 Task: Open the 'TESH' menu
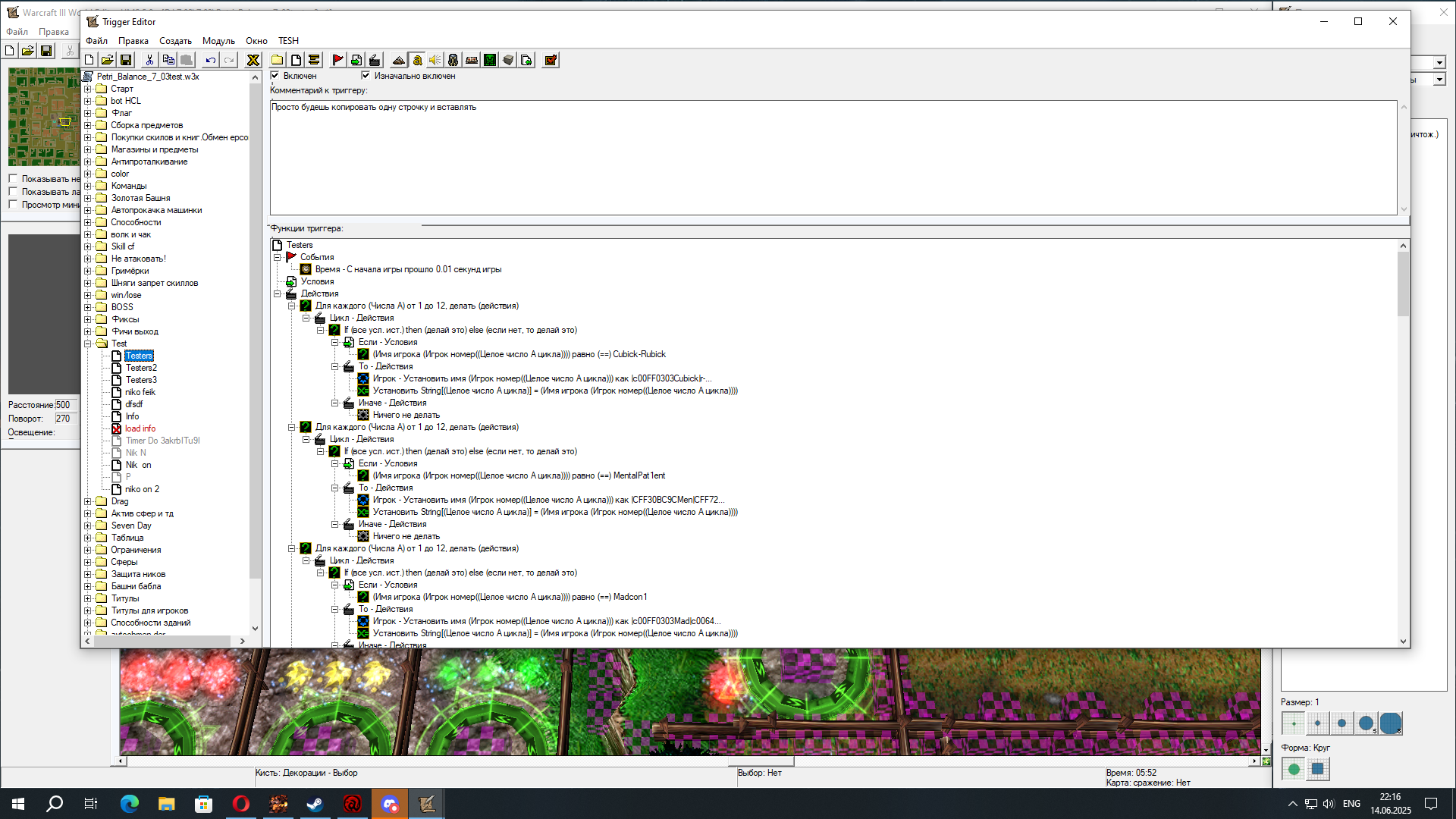tap(288, 41)
